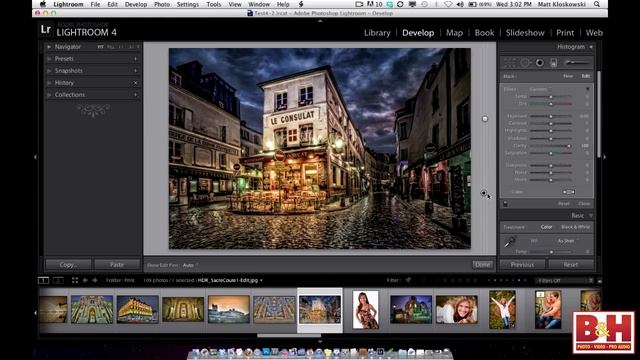This screenshot has height=360, width=640.
Task: Expand the Histogram panel triangle
Action: point(591,47)
